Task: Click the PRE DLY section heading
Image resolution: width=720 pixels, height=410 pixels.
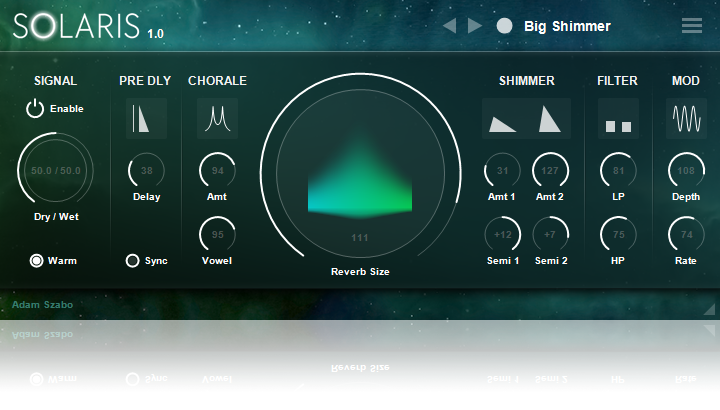Action: pos(145,81)
